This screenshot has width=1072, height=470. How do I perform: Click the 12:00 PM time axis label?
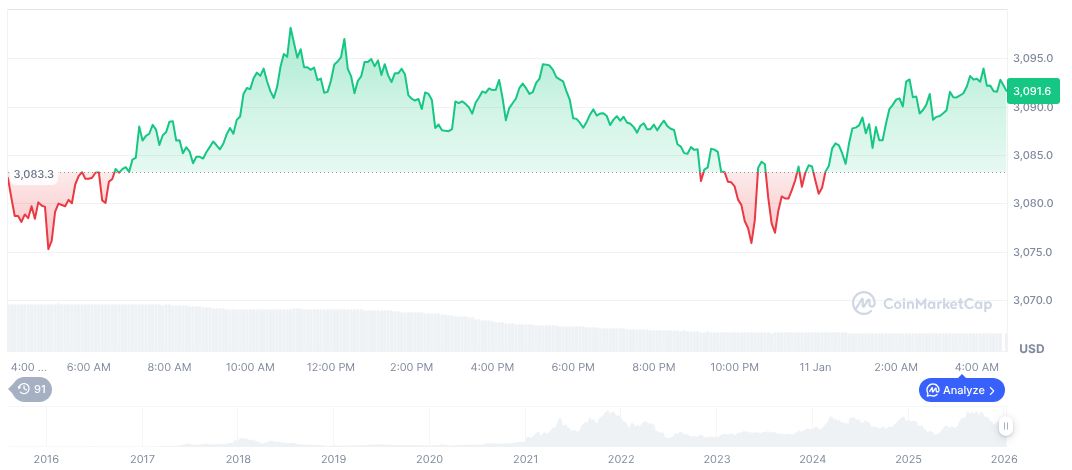pos(331,367)
